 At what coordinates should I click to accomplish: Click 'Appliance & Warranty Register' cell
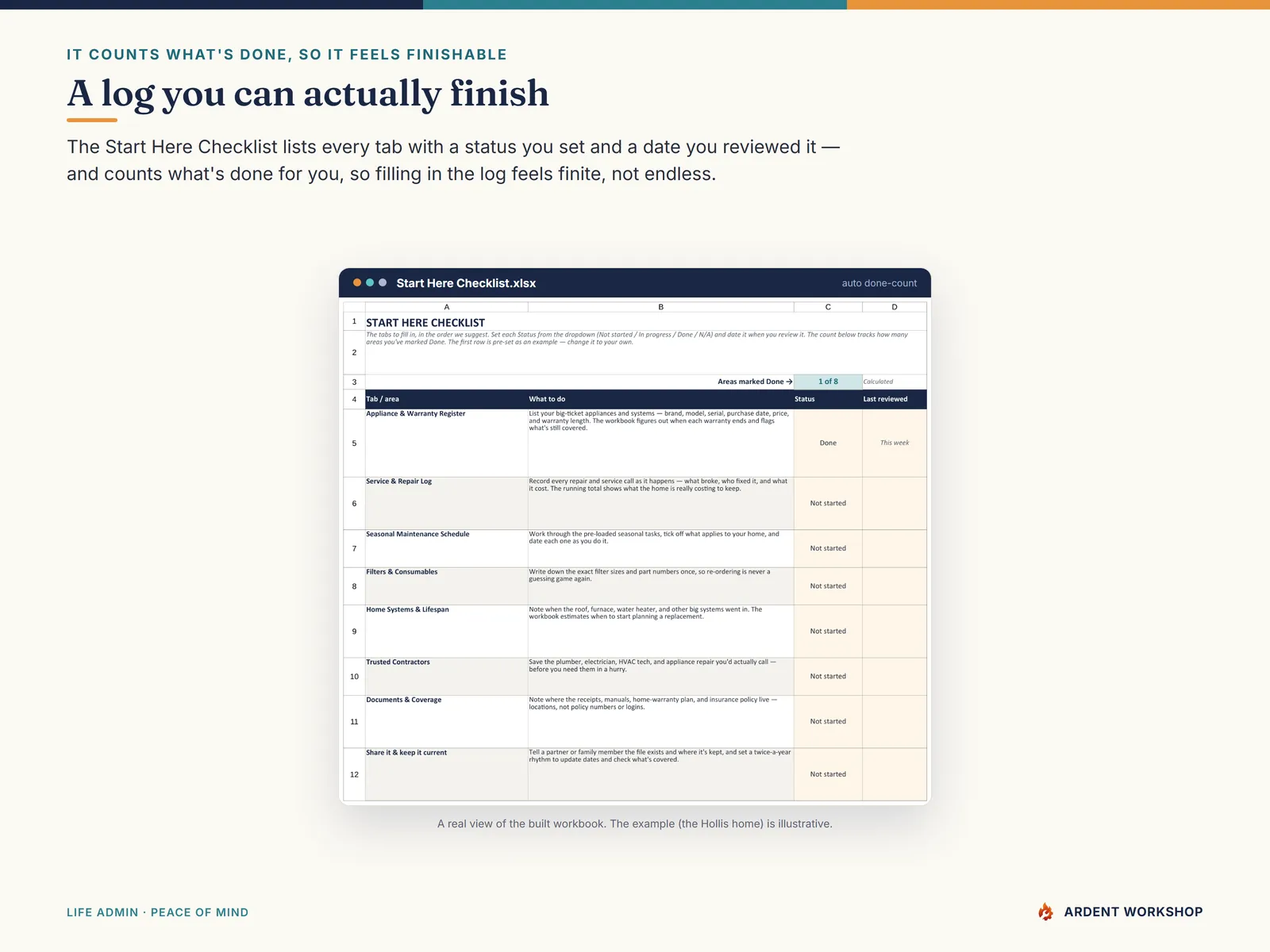pos(447,443)
